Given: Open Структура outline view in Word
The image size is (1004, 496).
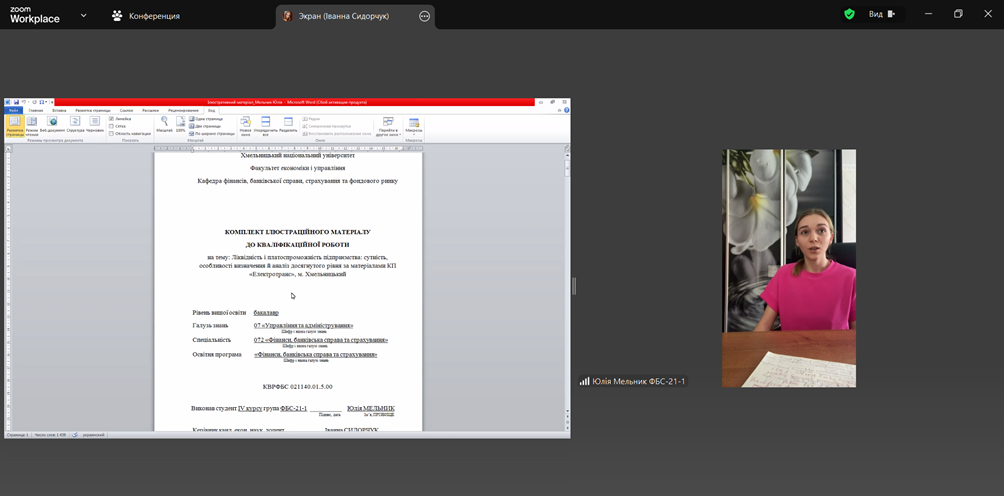Looking at the screenshot, I should (76, 124).
